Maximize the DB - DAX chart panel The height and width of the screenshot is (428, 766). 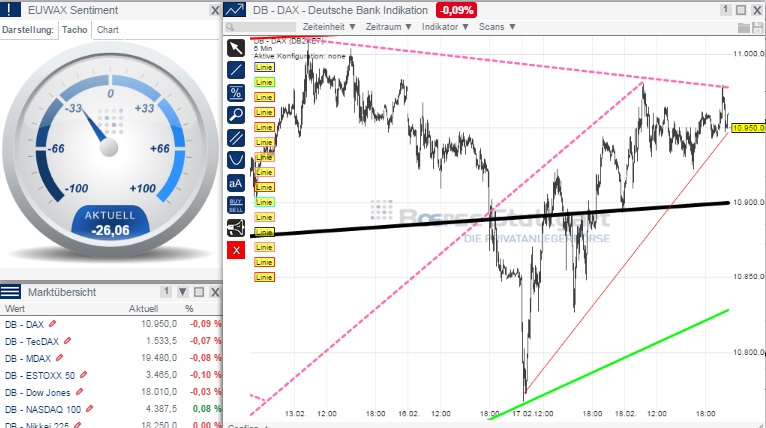[741, 10]
